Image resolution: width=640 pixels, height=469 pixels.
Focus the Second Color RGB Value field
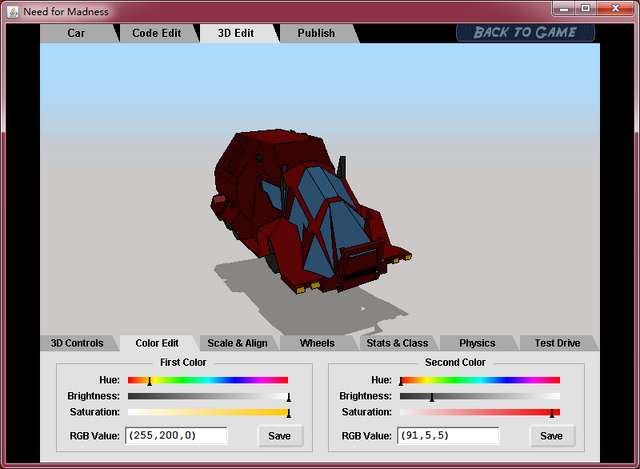(x=448, y=436)
